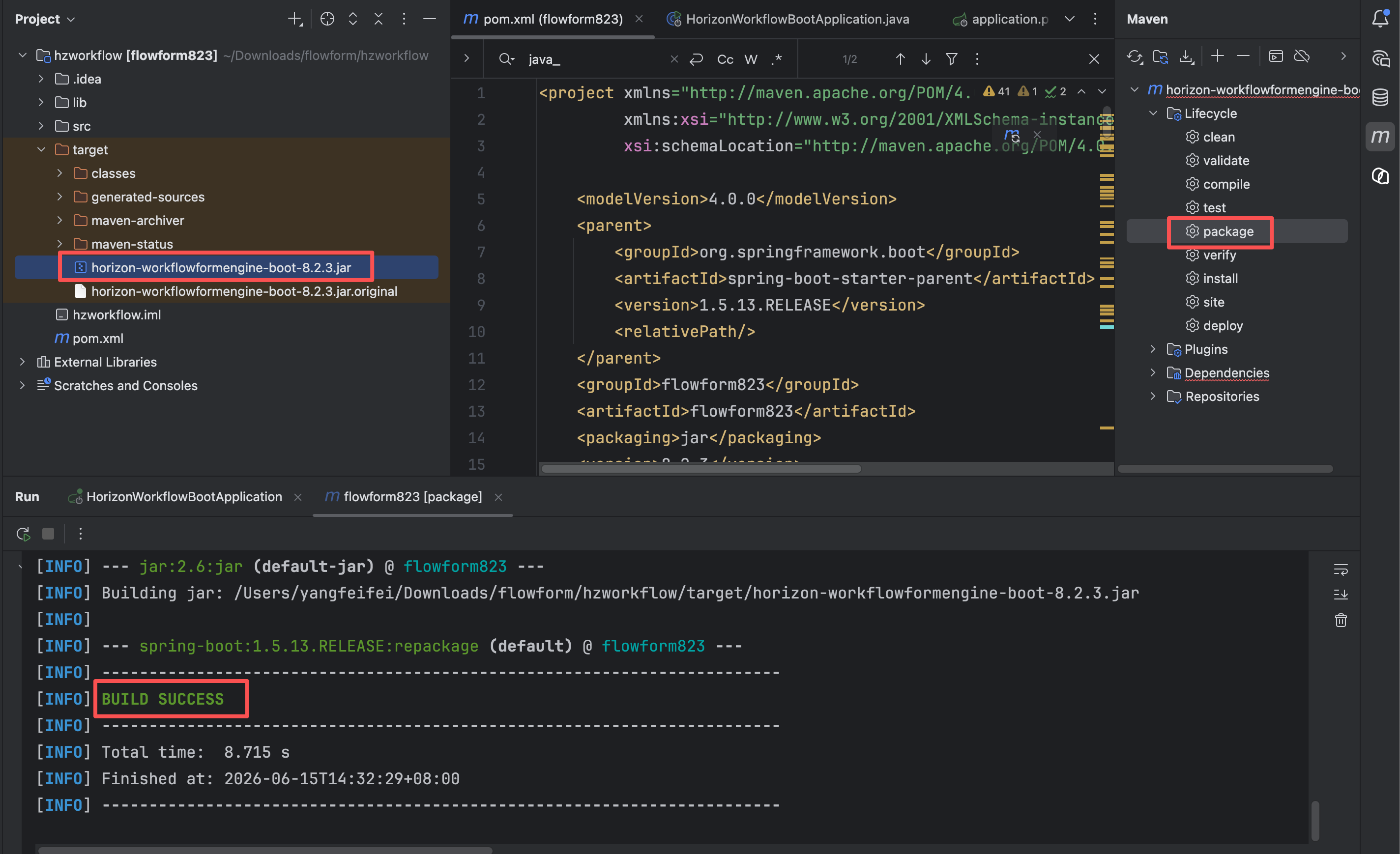Open search results filter options
Viewport: 1400px width, 854px height.
(x=952, y=59)
